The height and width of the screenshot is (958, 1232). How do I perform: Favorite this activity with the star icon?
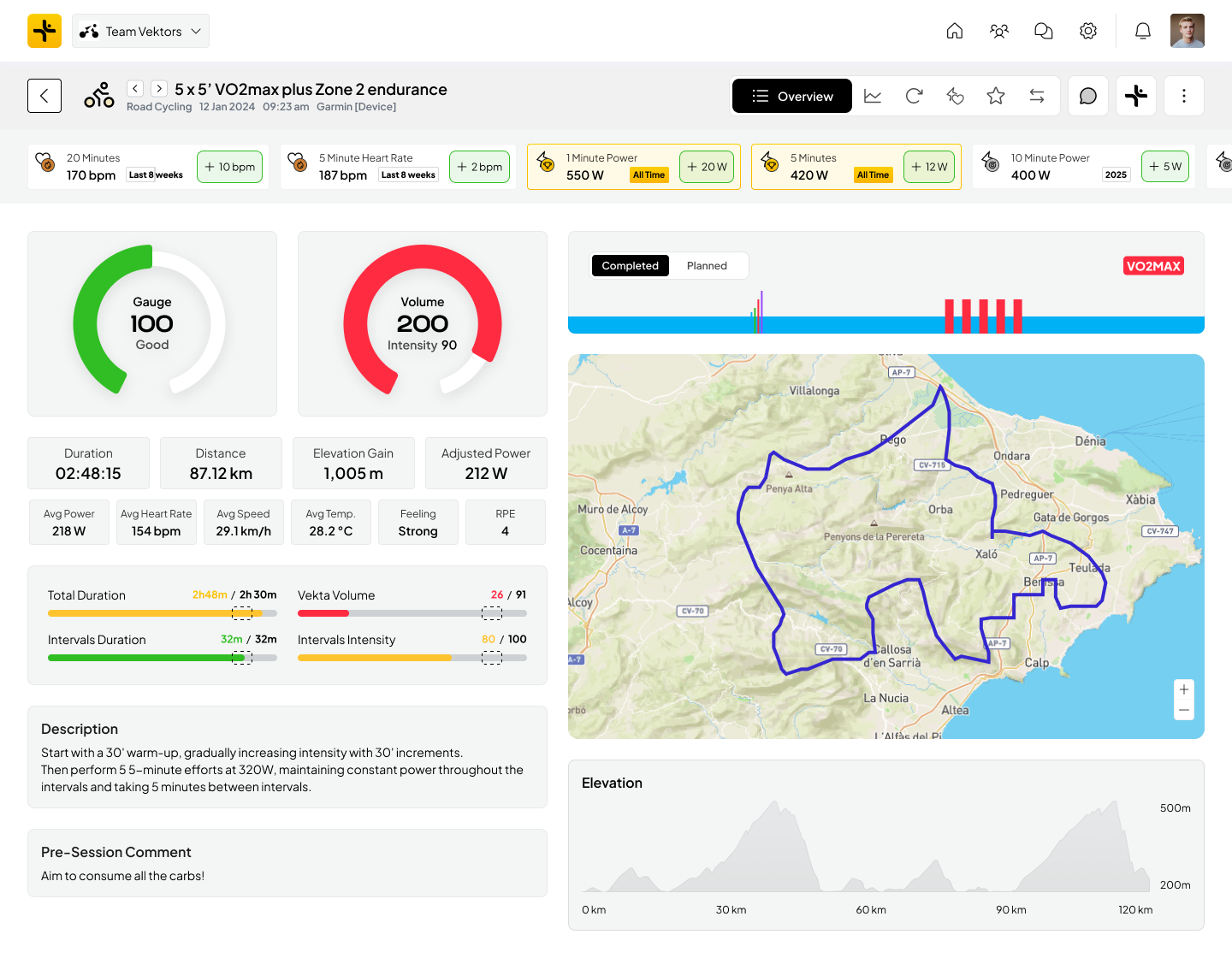pos(996,96)
